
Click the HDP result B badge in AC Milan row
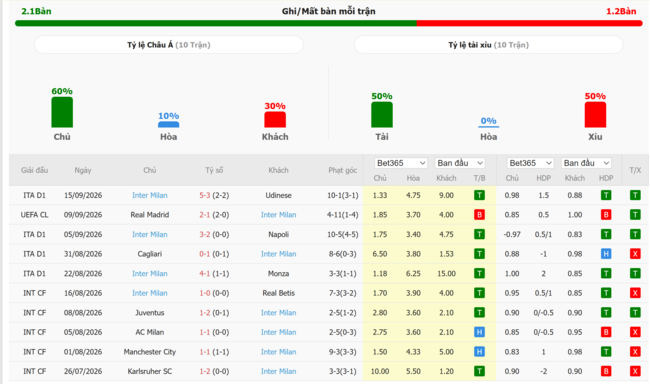point(606,332)
